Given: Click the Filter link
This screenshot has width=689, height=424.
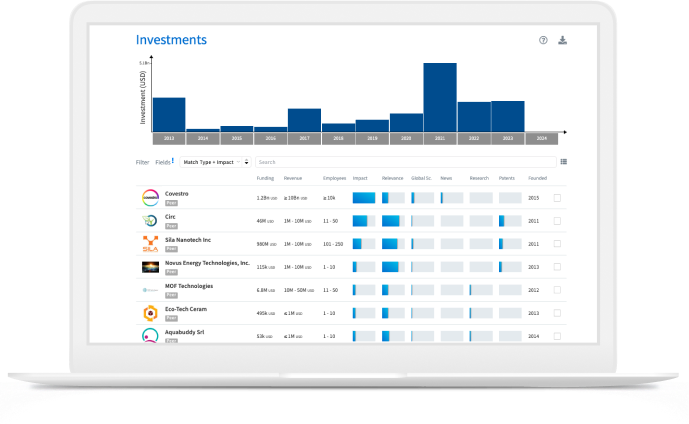Looking at the screenshot, I should pyautogui.click(x=142, y=162).
